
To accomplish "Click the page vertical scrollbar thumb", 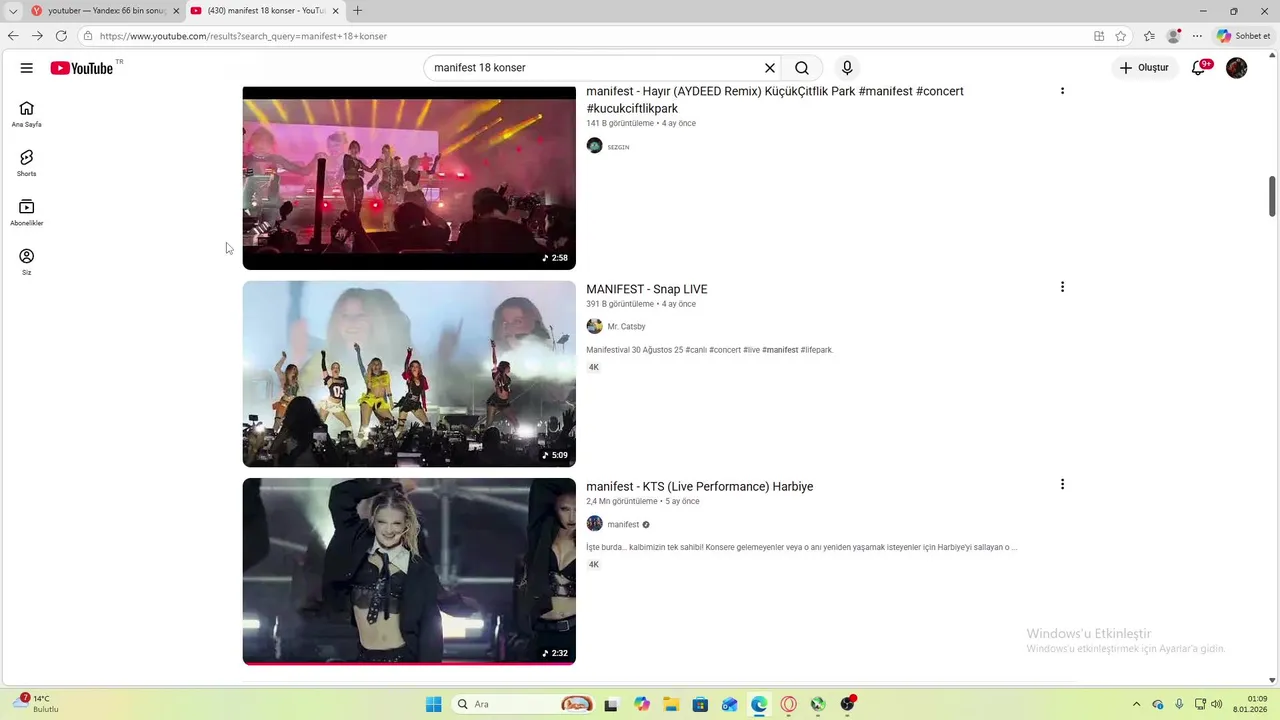I will click(x=1272, y=196).
